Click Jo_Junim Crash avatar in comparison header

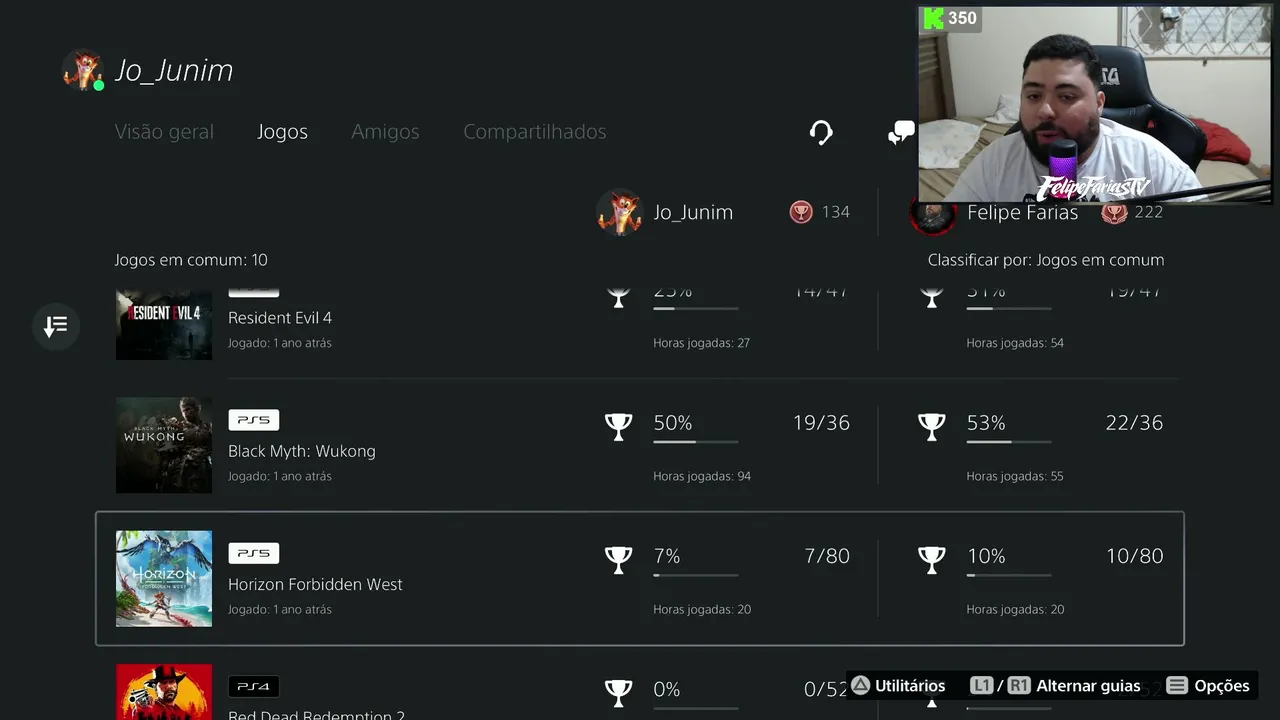click(619, 212)
